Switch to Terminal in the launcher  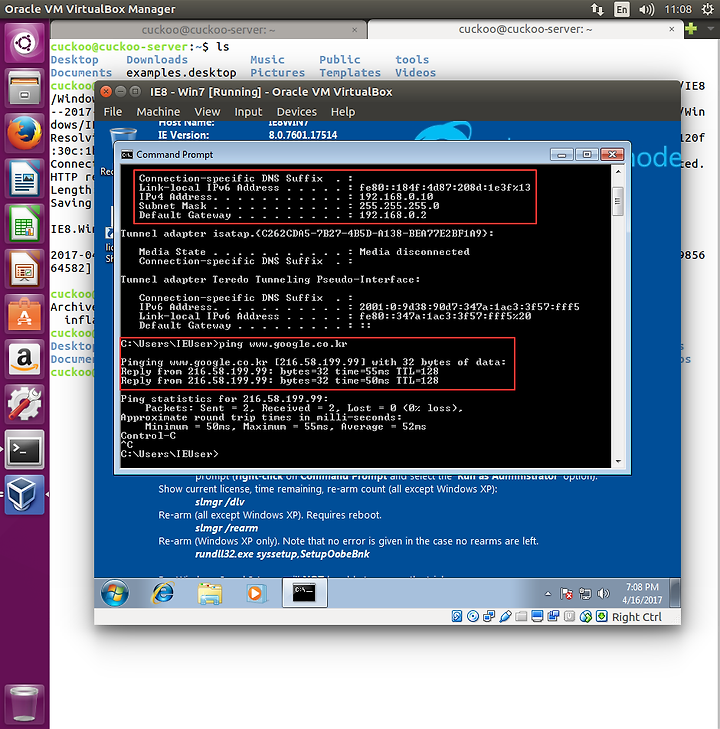pyautogui.click(x=24, y=449)
